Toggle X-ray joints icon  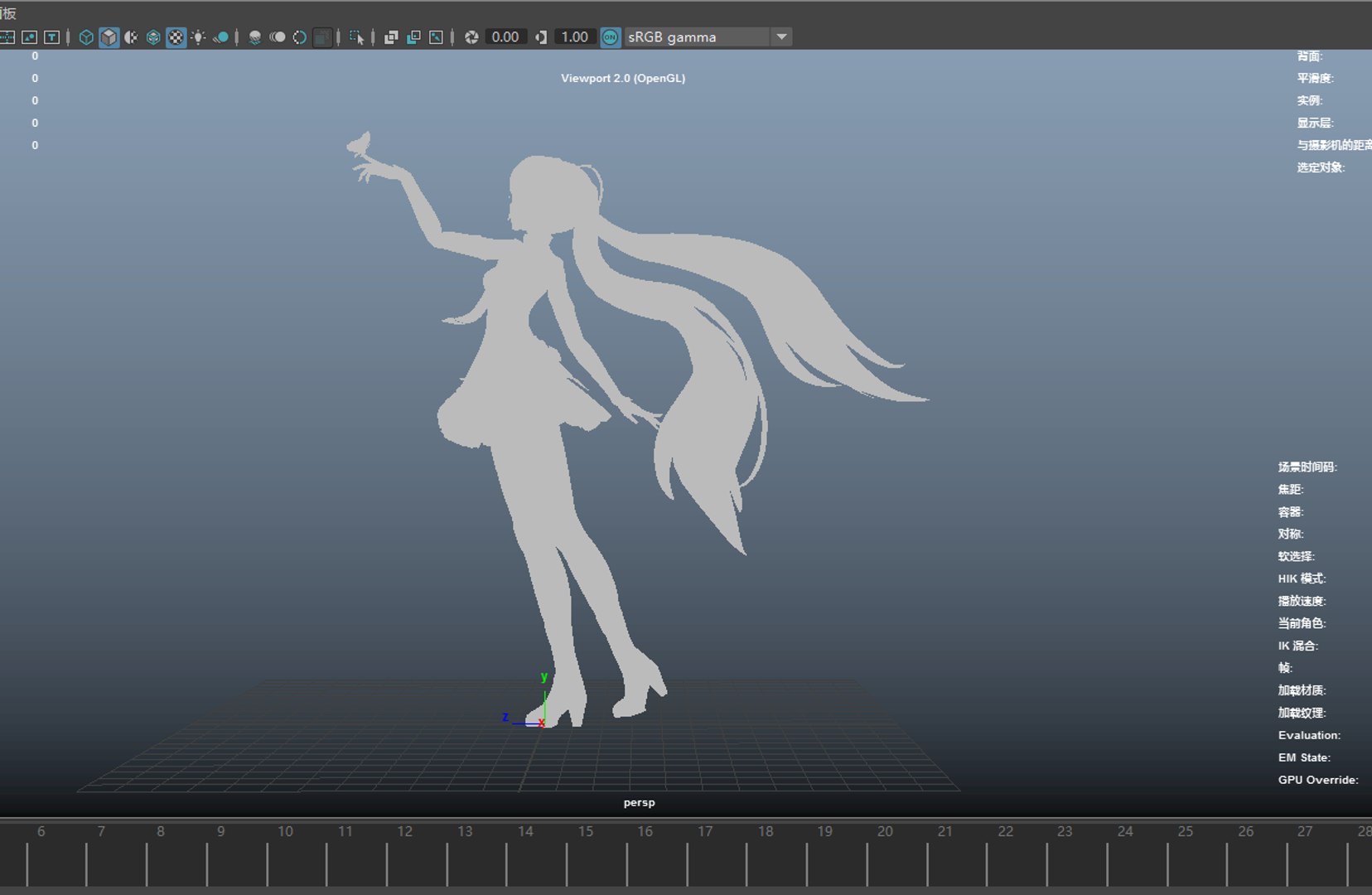(436, 37)
